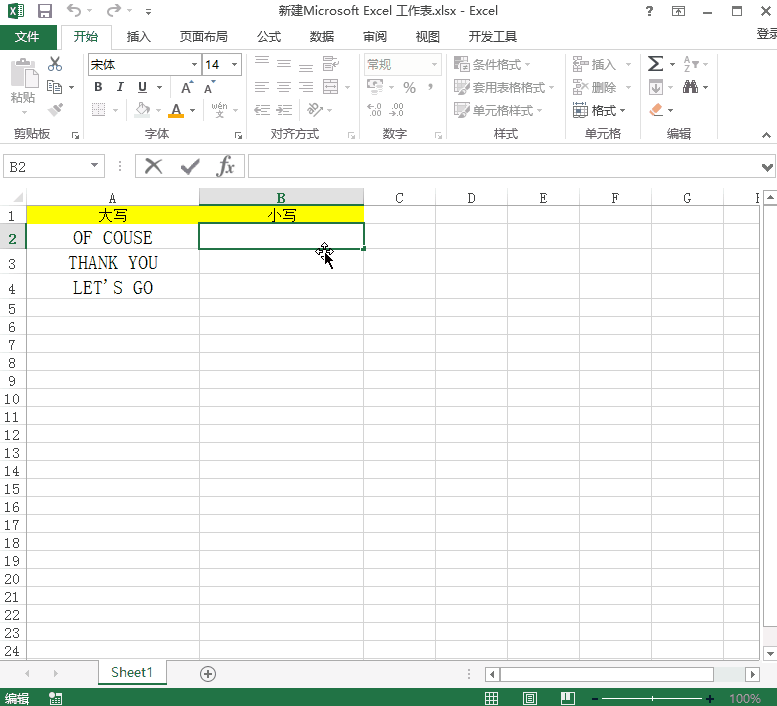Toggle top align
Image resolution: width=777 pixels, height=706 pixels.
tap(262, 62)
